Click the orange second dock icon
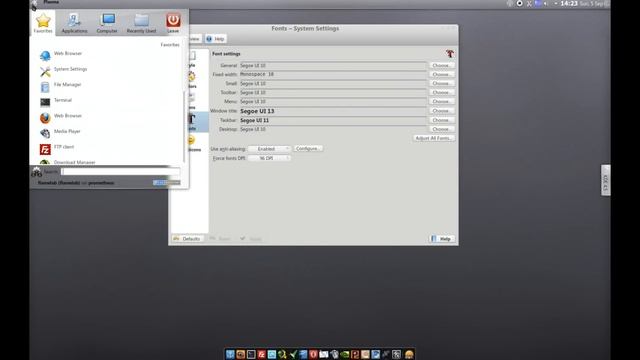This screenshot has width=640, height=360. click(241, 354)
